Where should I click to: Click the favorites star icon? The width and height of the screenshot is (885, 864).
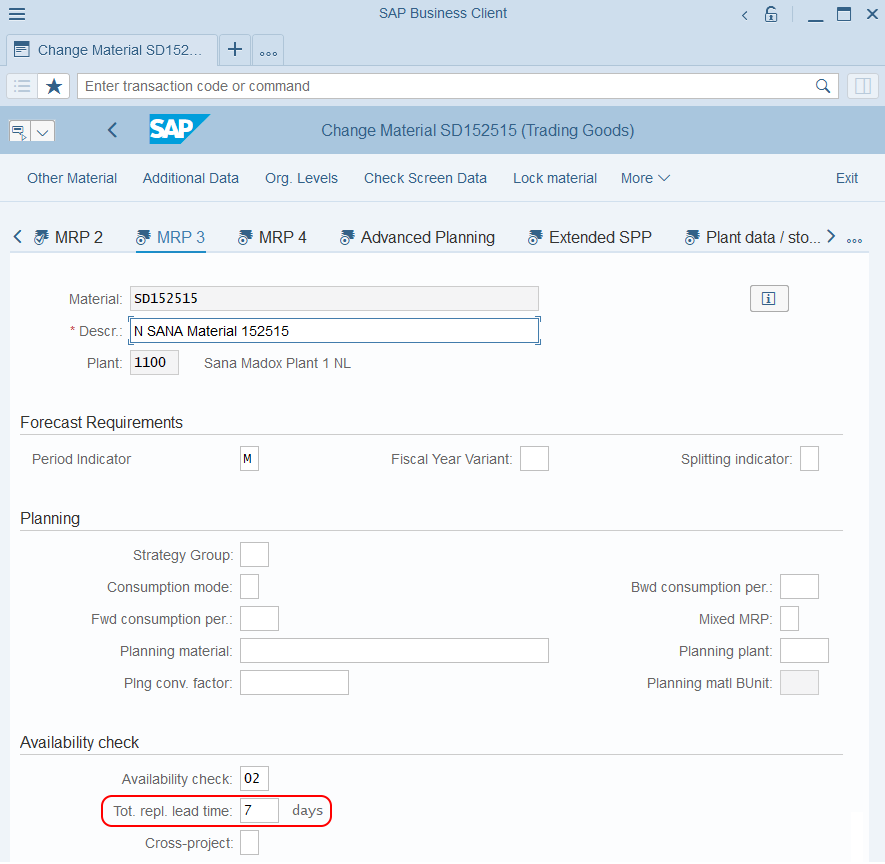[x=54, y=86]
